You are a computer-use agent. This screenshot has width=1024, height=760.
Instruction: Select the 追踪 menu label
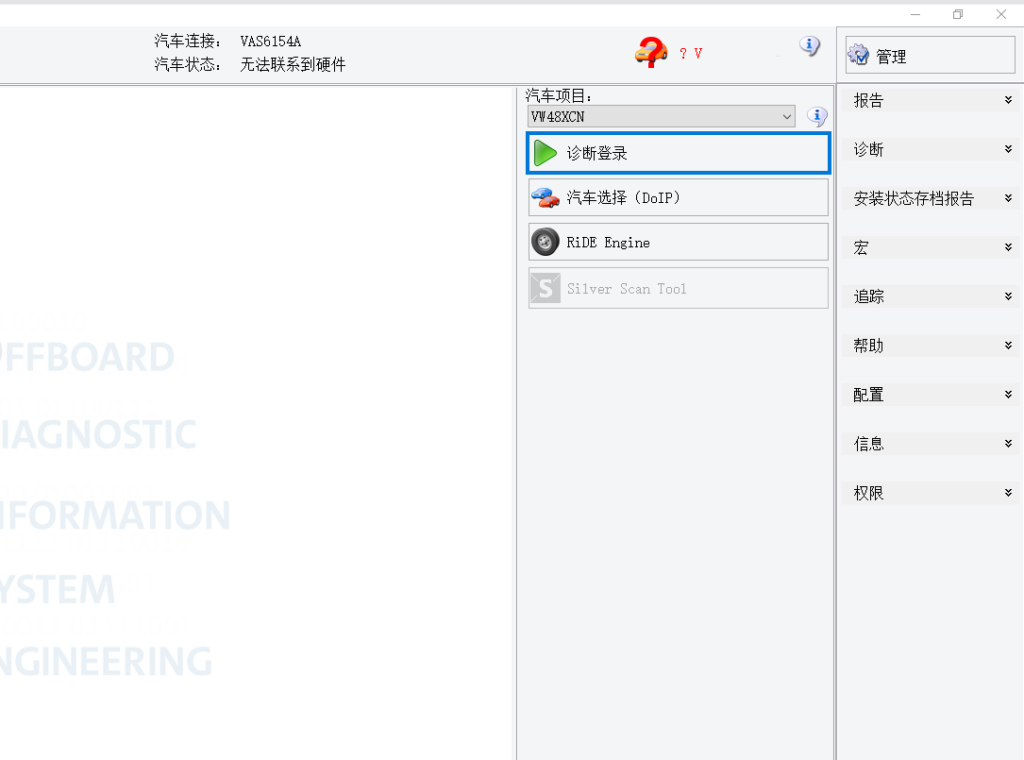[869, 296]
